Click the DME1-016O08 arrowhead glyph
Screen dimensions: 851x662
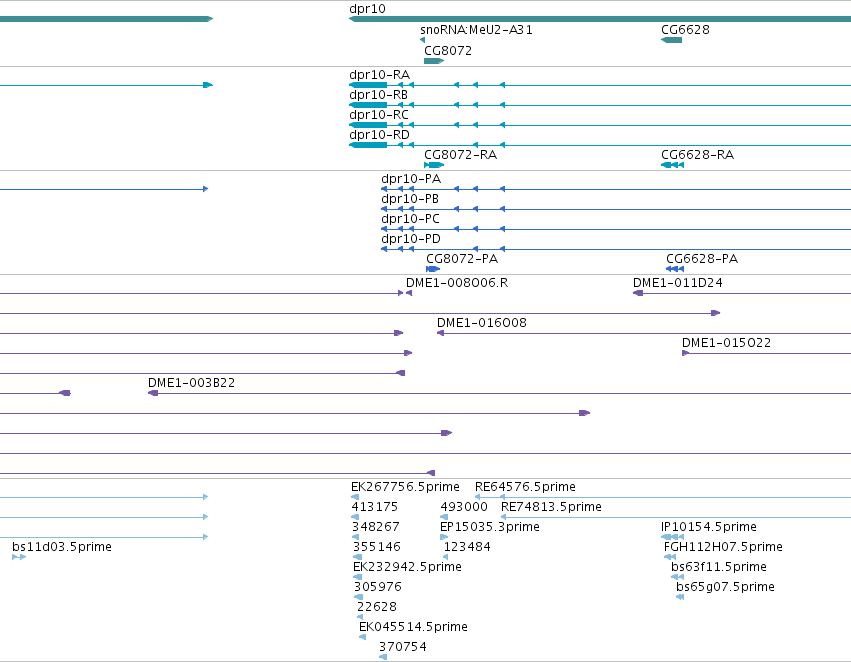coord(441,333)
